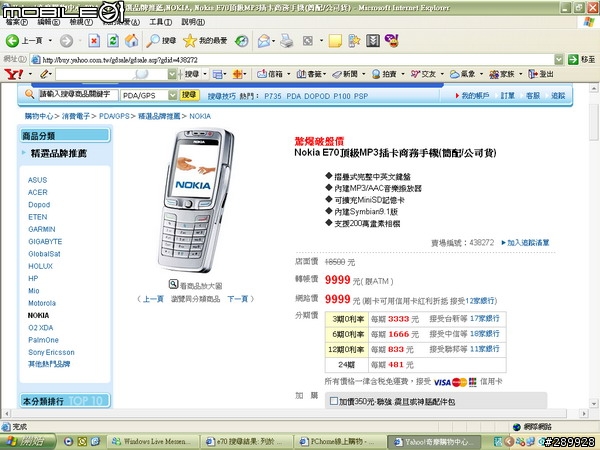Open the Sony Ericsson brand link

pyautogui.click(x=51, y=352)
